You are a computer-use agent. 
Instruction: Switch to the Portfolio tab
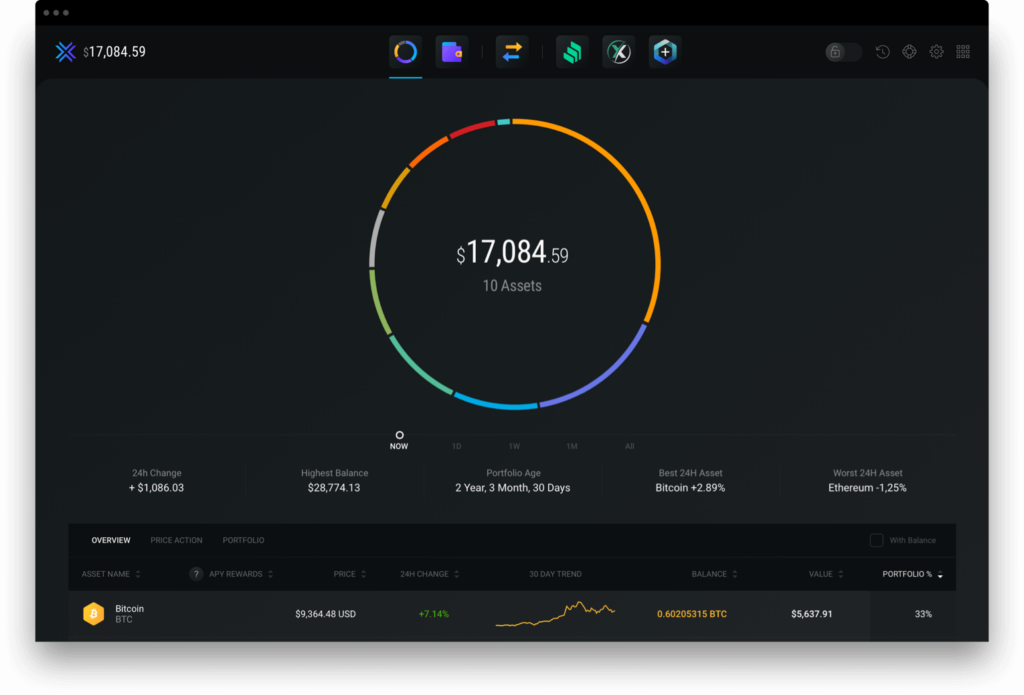point(244,540)
